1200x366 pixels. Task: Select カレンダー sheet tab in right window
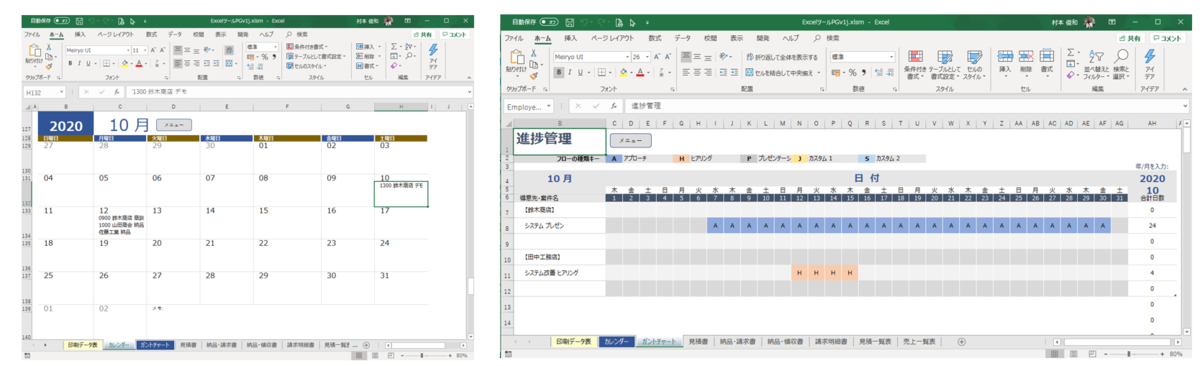point(616,341)
